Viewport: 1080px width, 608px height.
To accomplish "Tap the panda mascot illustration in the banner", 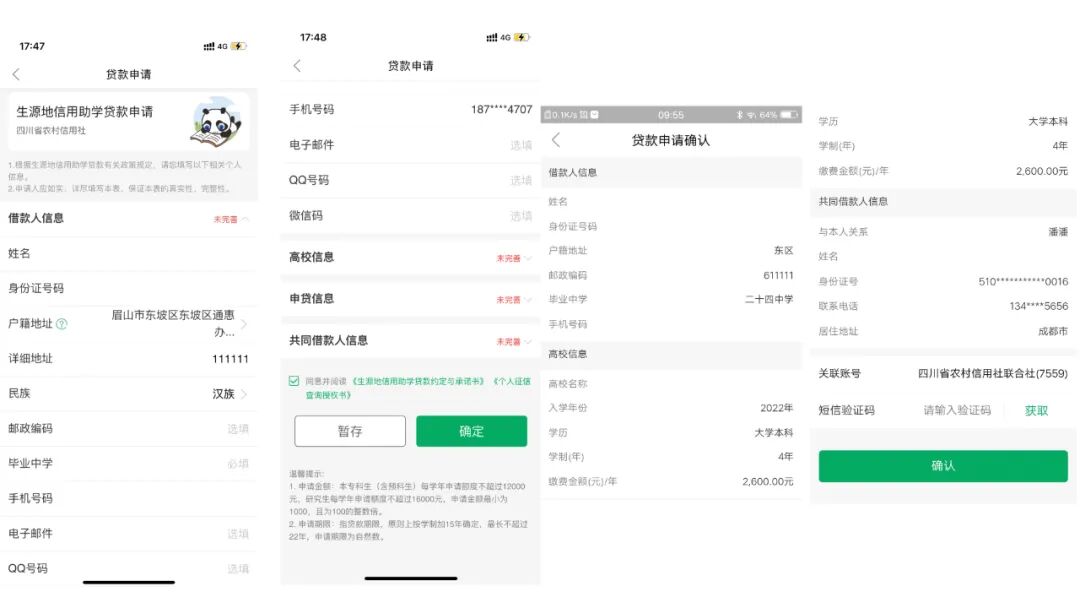I will [x=215, y=127].
